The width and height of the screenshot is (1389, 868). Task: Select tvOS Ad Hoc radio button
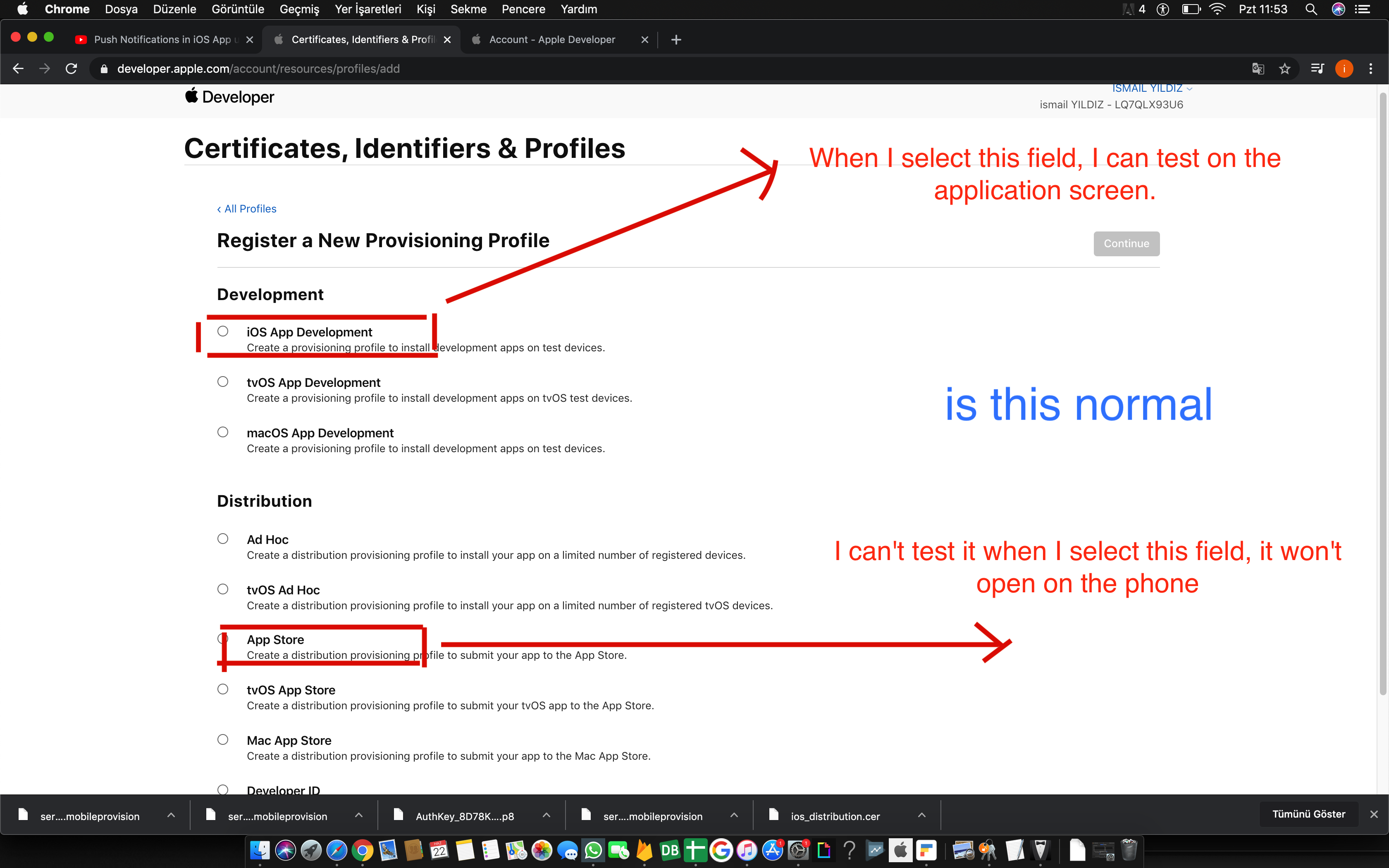click(223, 589)
